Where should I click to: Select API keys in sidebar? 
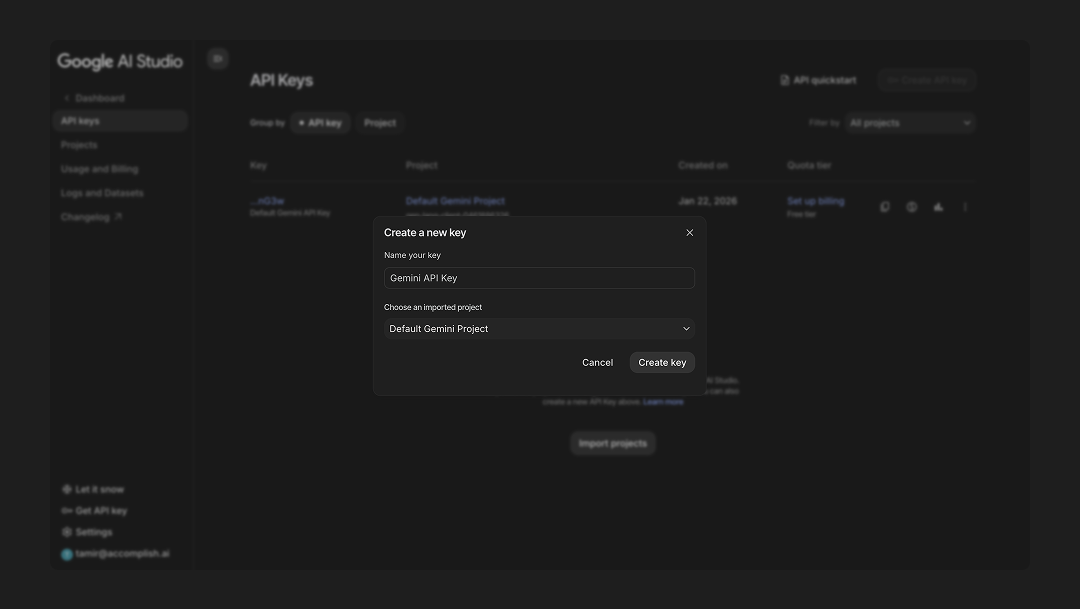coord(120,121)
